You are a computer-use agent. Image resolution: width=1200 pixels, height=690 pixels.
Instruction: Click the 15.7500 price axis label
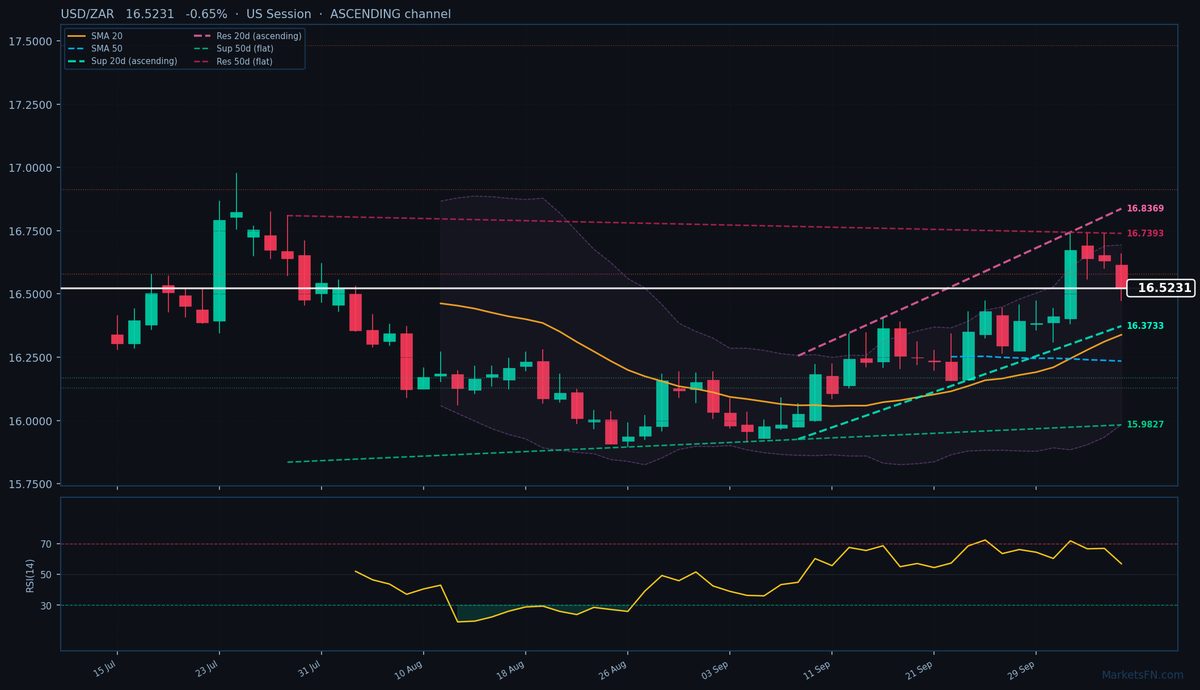(x=30, y=484)
